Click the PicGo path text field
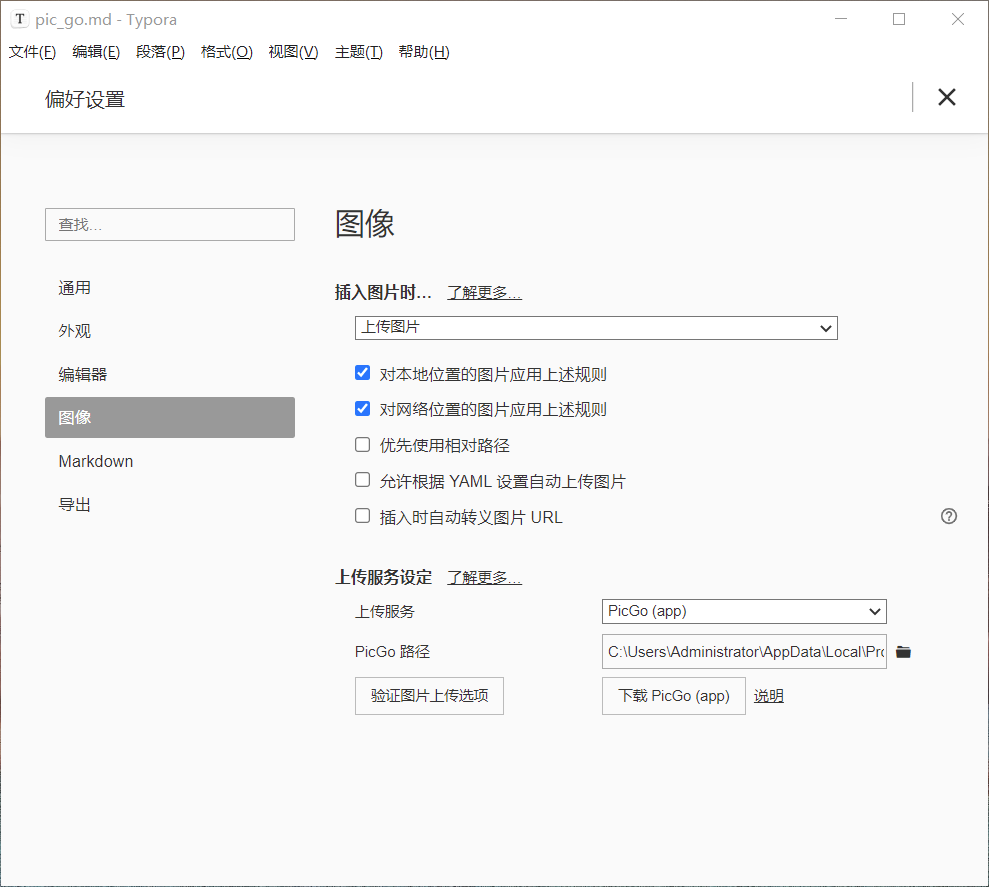The width and height of the screenshot is (989, 887). pyautogui.click(x=744, y=652)
